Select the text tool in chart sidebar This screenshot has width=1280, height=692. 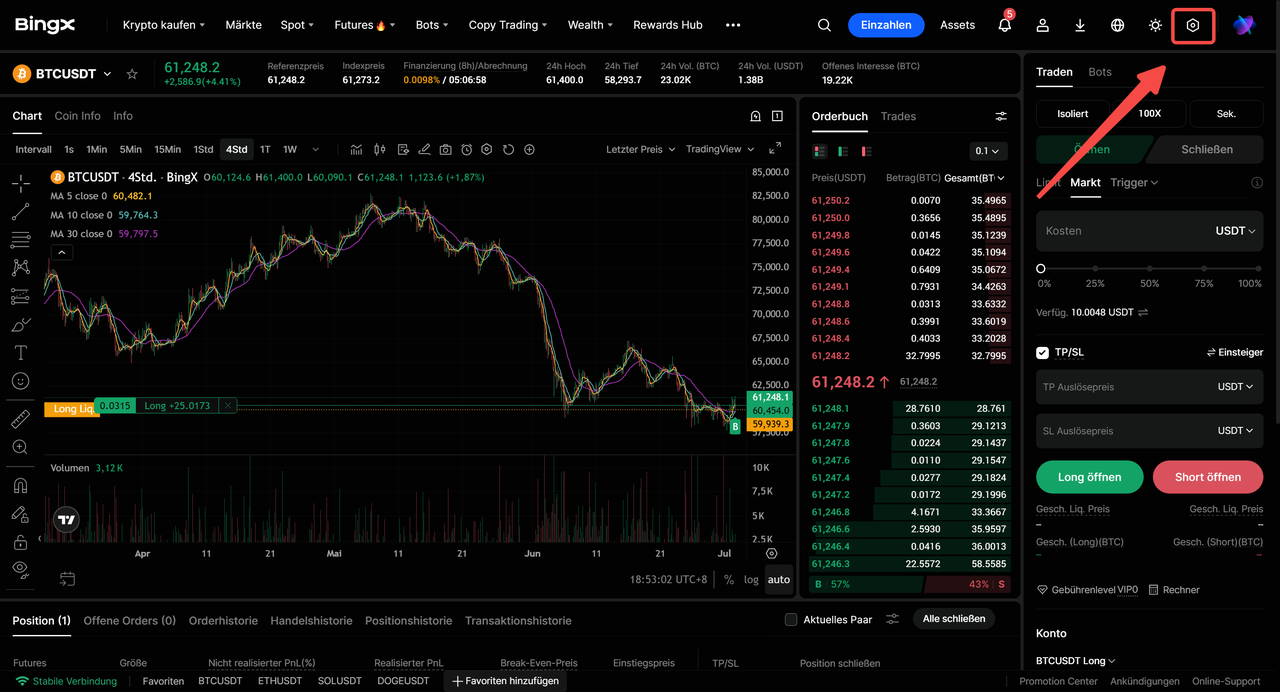coord(20,353)
